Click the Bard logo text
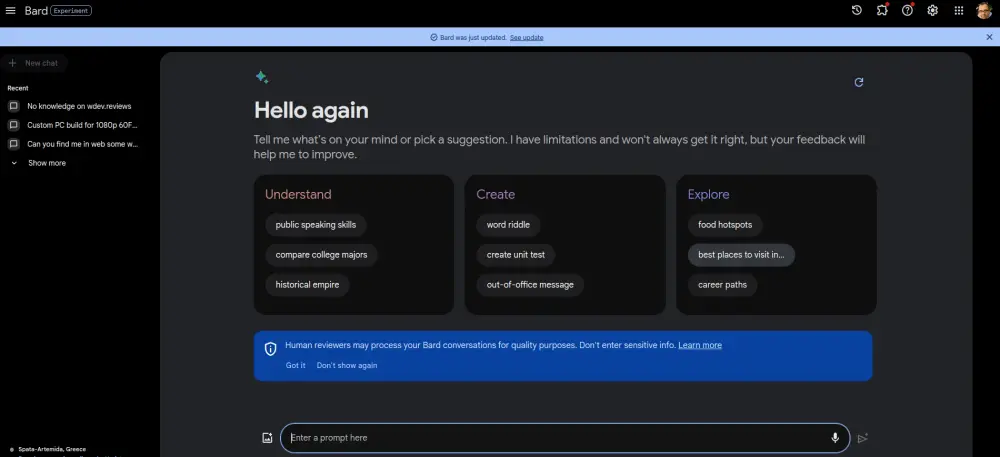This screenshot has width=1000, height=457. coord(36,11)
